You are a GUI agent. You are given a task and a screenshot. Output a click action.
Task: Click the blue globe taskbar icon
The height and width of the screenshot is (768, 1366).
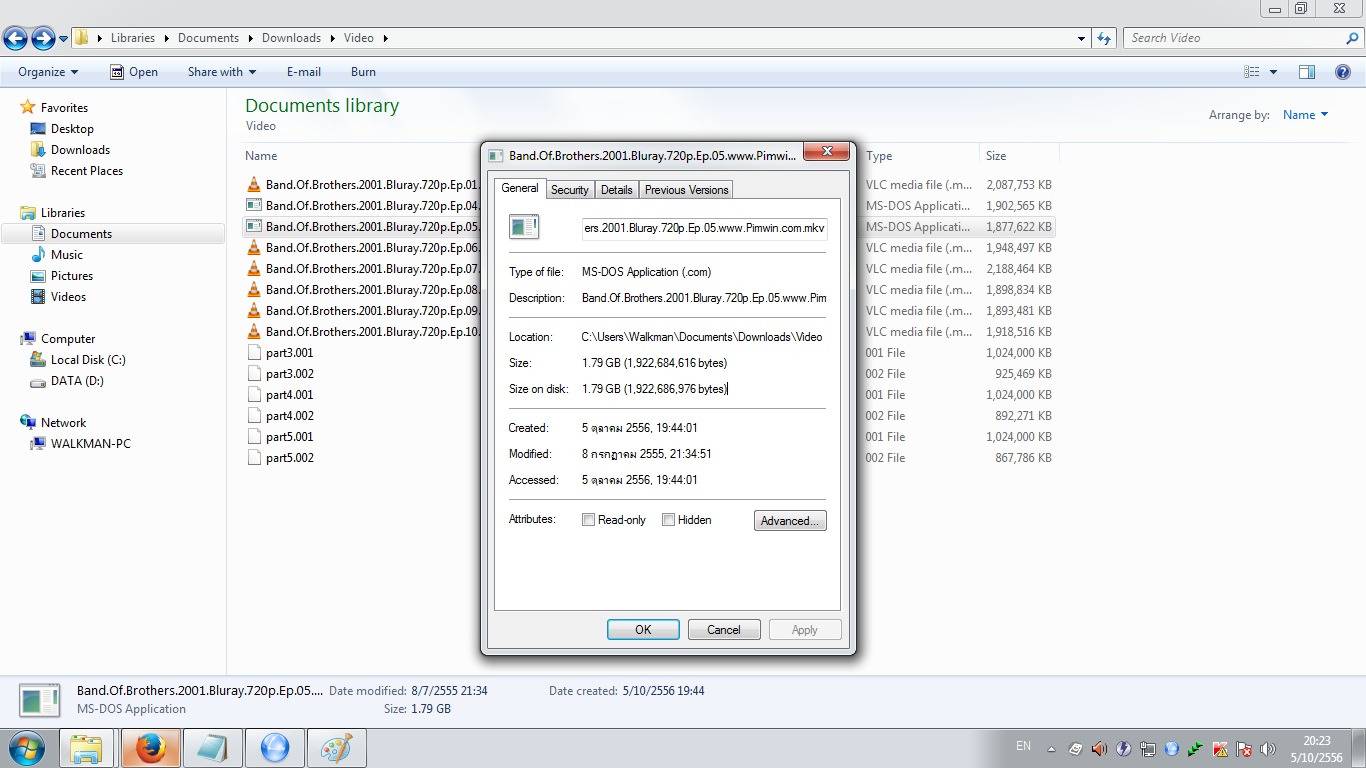275,748
